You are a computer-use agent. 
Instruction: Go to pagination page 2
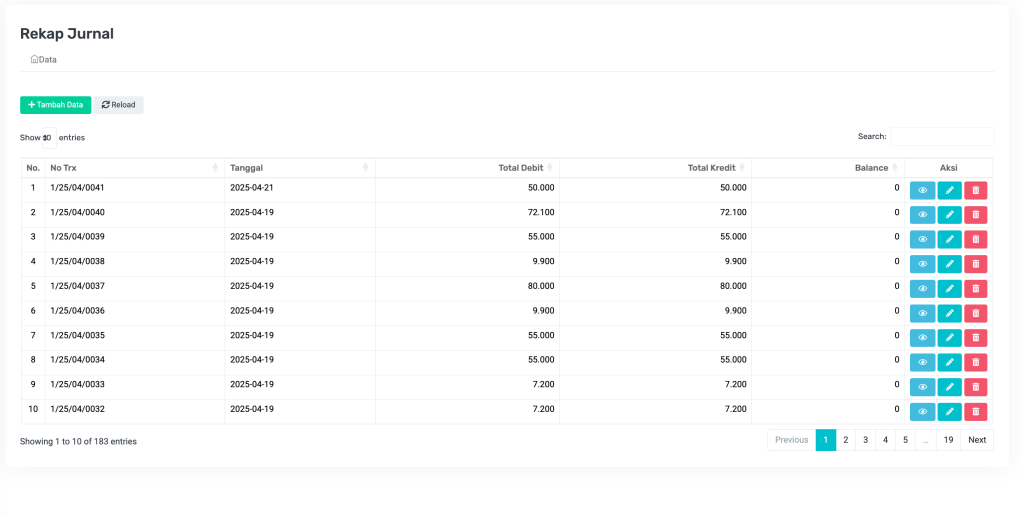pos(845,440)
